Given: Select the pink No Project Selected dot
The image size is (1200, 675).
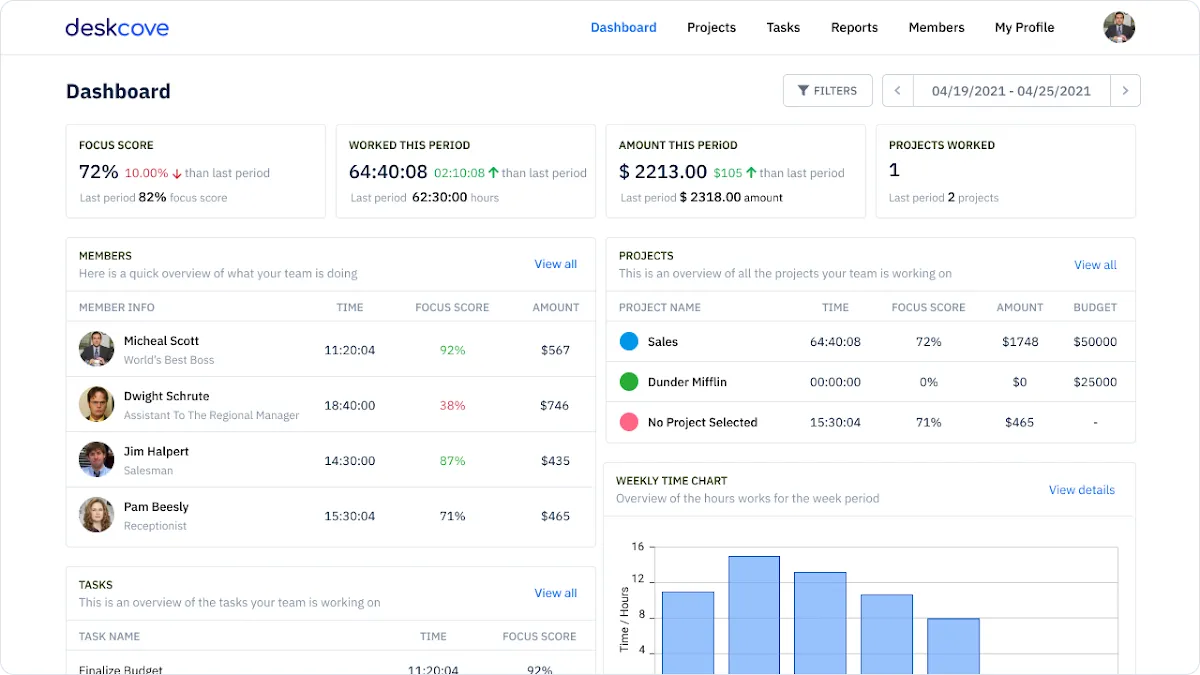Looking at the screenshot, I should (629, 422).
